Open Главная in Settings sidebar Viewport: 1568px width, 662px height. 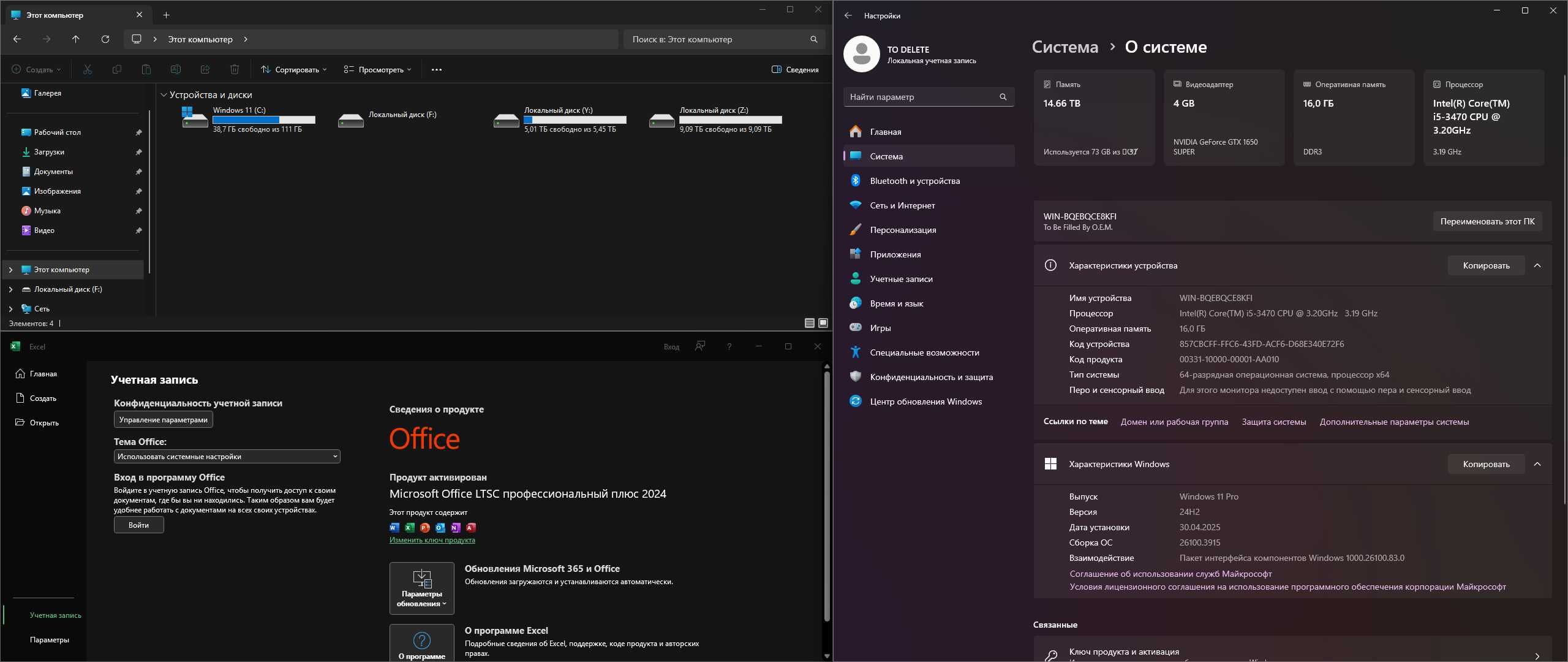pos(929,132)
